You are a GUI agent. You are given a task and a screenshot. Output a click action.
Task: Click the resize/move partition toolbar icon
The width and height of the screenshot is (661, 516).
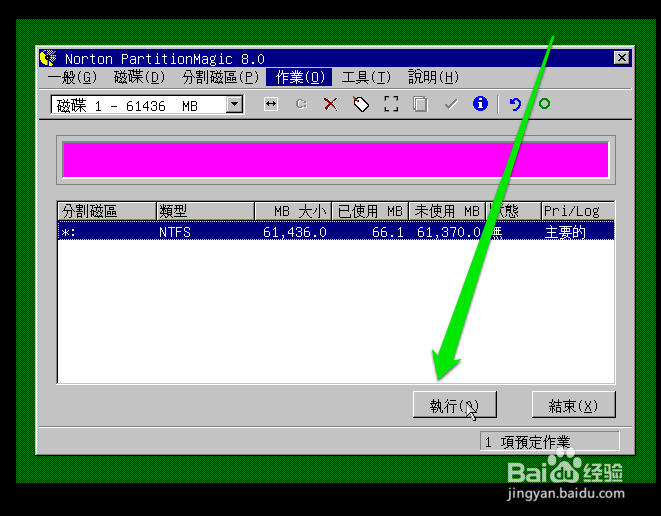point(271,104)
